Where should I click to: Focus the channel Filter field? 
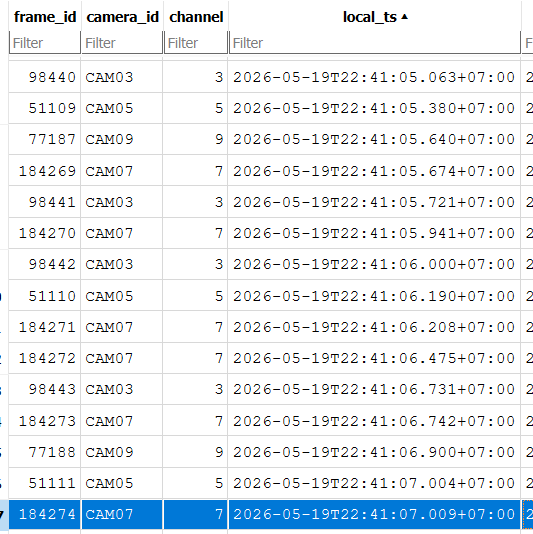(x=196, y=43)
